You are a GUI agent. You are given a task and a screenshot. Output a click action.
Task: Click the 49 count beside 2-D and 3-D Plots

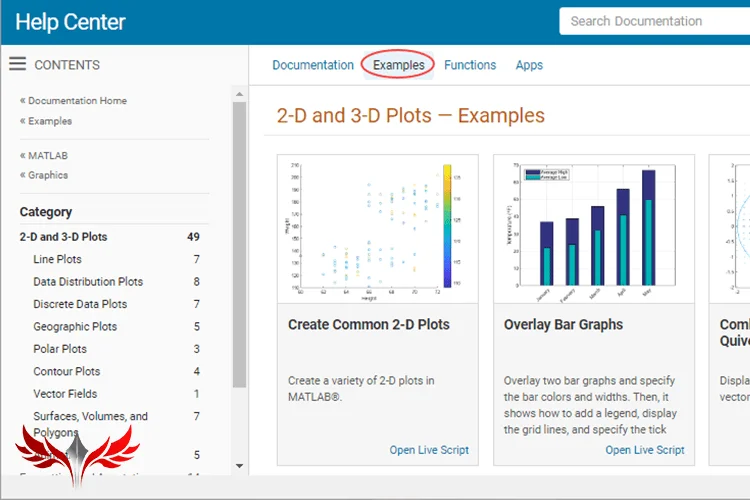[193, 237]
